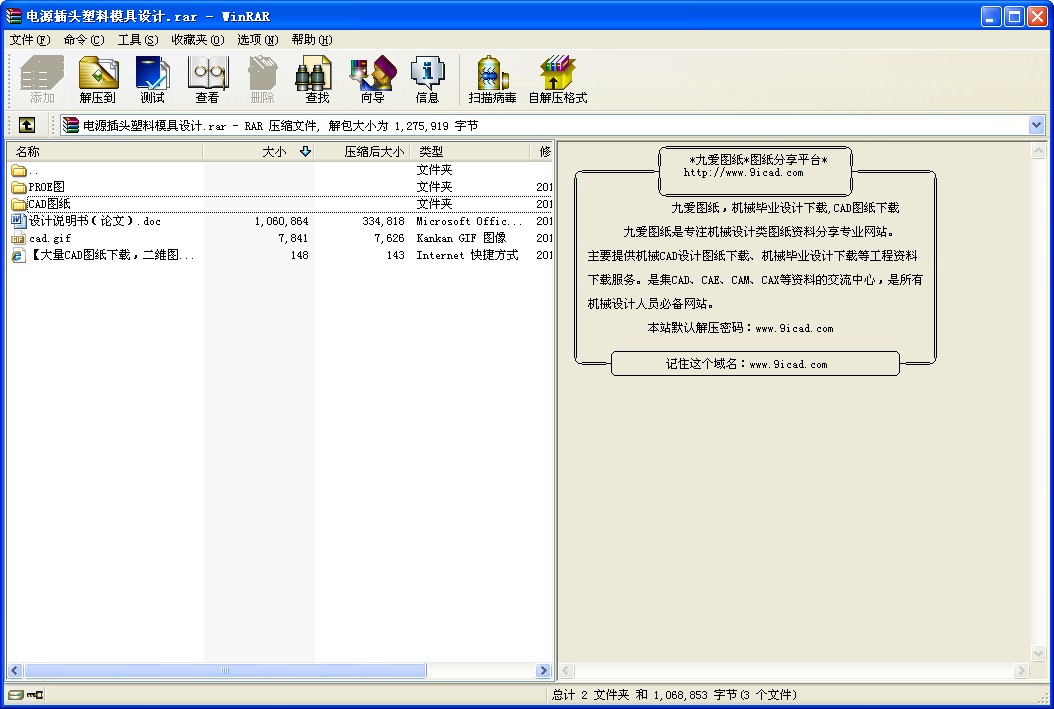The height and width of the screenshot is (709, 1054).
Task: Sort by 类型 column header
Action: pos(470,151)
